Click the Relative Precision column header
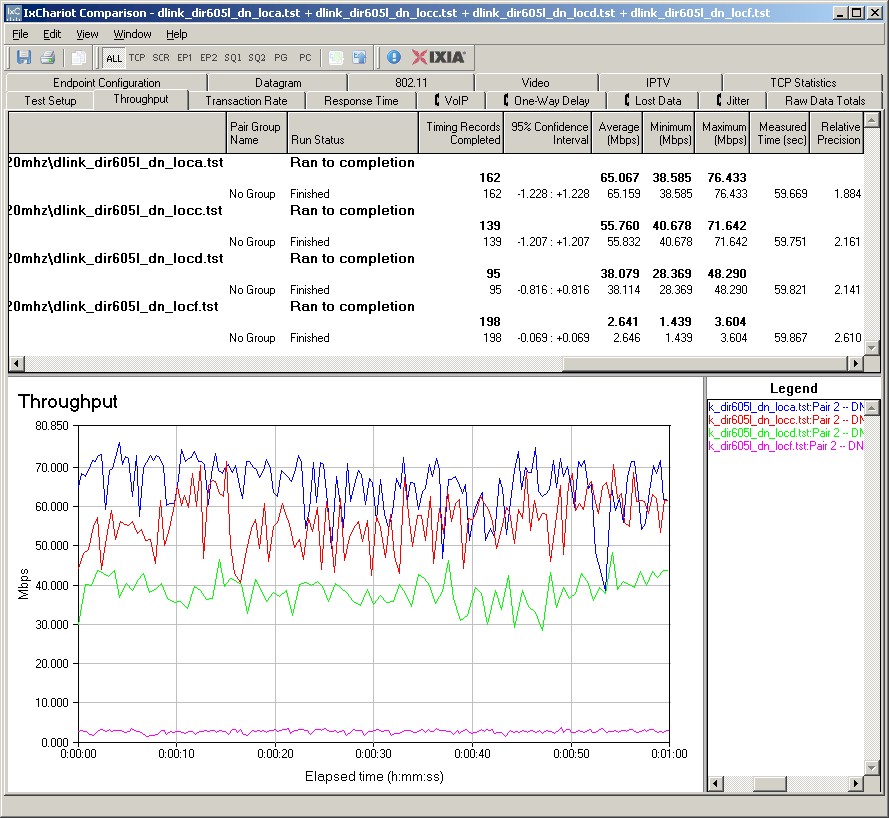The width and height of the screenshot is (889, 818). 837,133
